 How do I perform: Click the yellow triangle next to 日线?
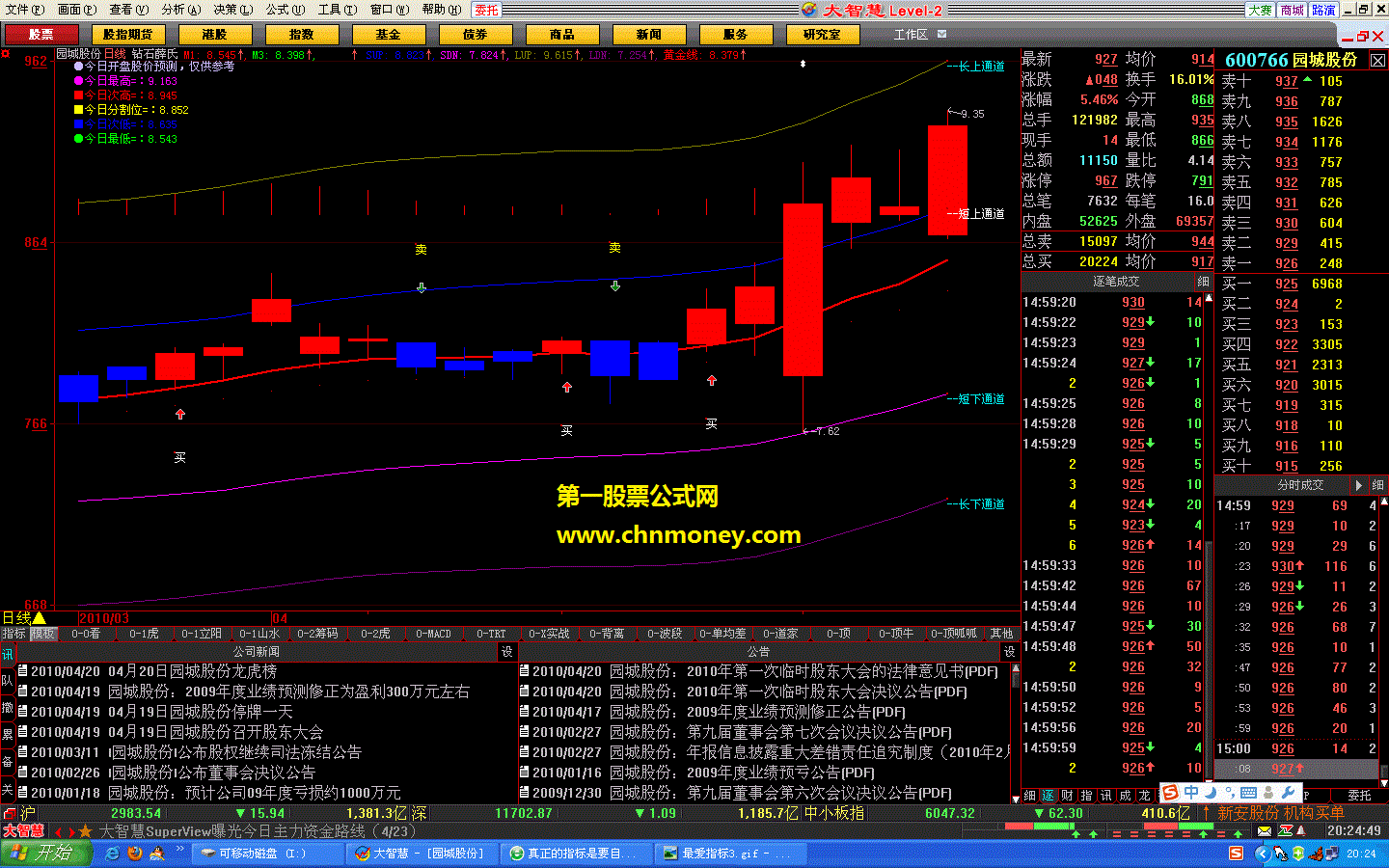point(39,618)
